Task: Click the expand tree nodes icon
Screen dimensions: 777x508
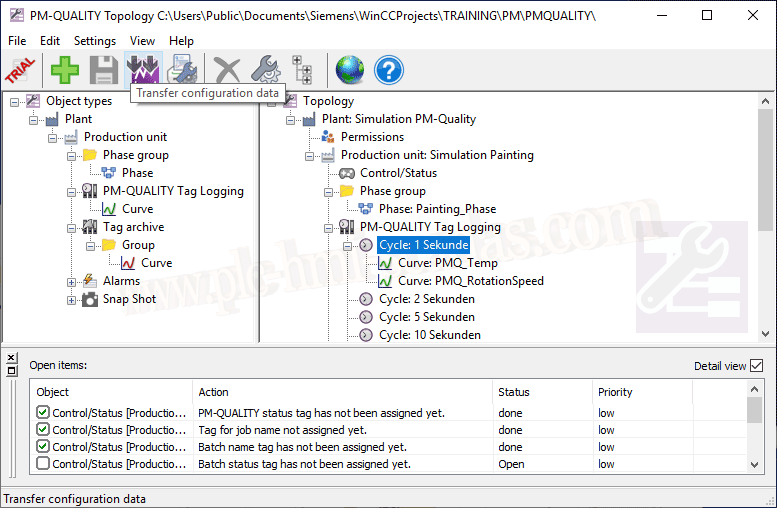Action: coord(302,70)
